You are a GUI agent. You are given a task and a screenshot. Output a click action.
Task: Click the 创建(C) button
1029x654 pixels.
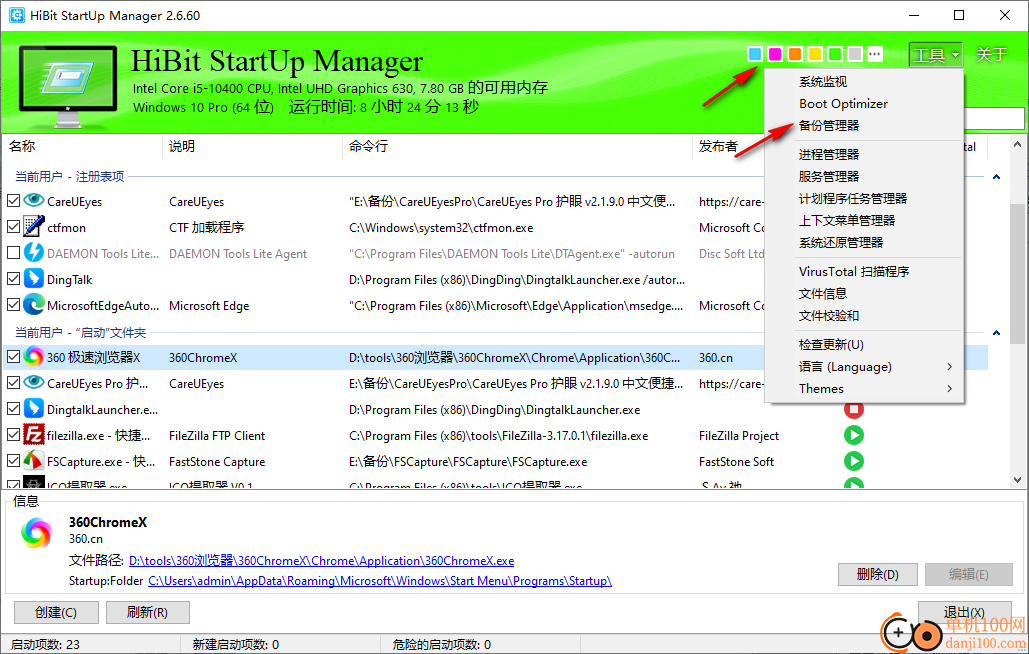pos(56,613)
